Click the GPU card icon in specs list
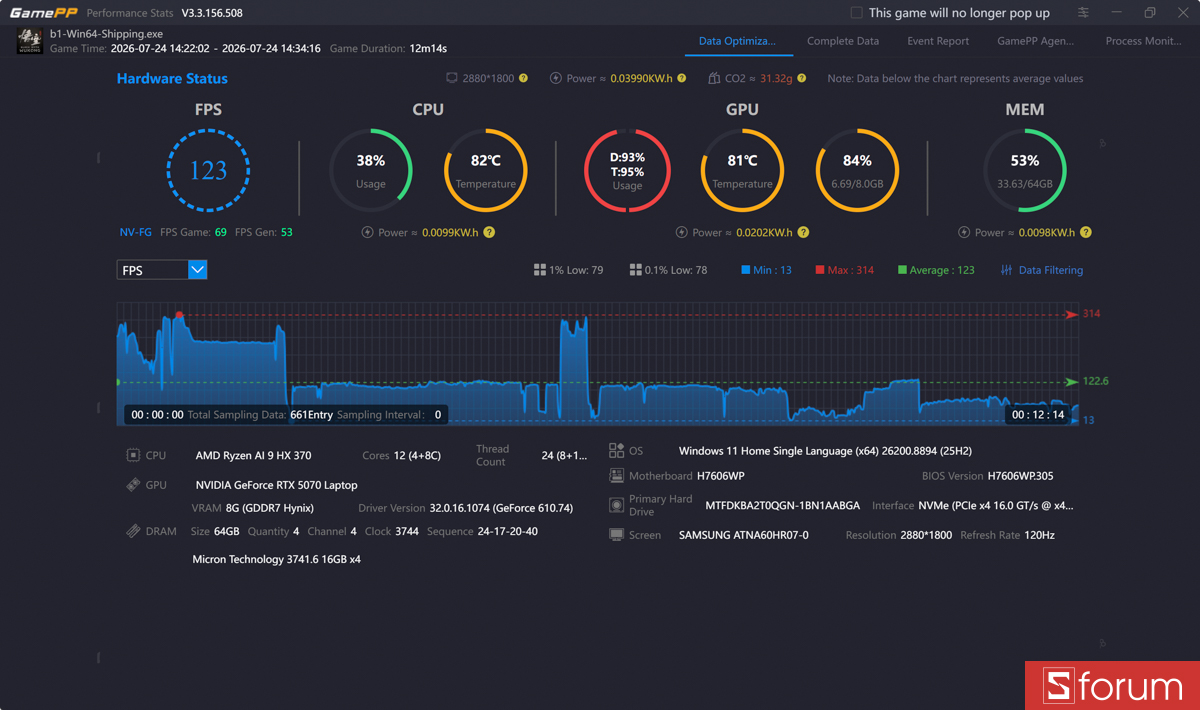This screenshot has width=1200, height=710. coord(133,485)
